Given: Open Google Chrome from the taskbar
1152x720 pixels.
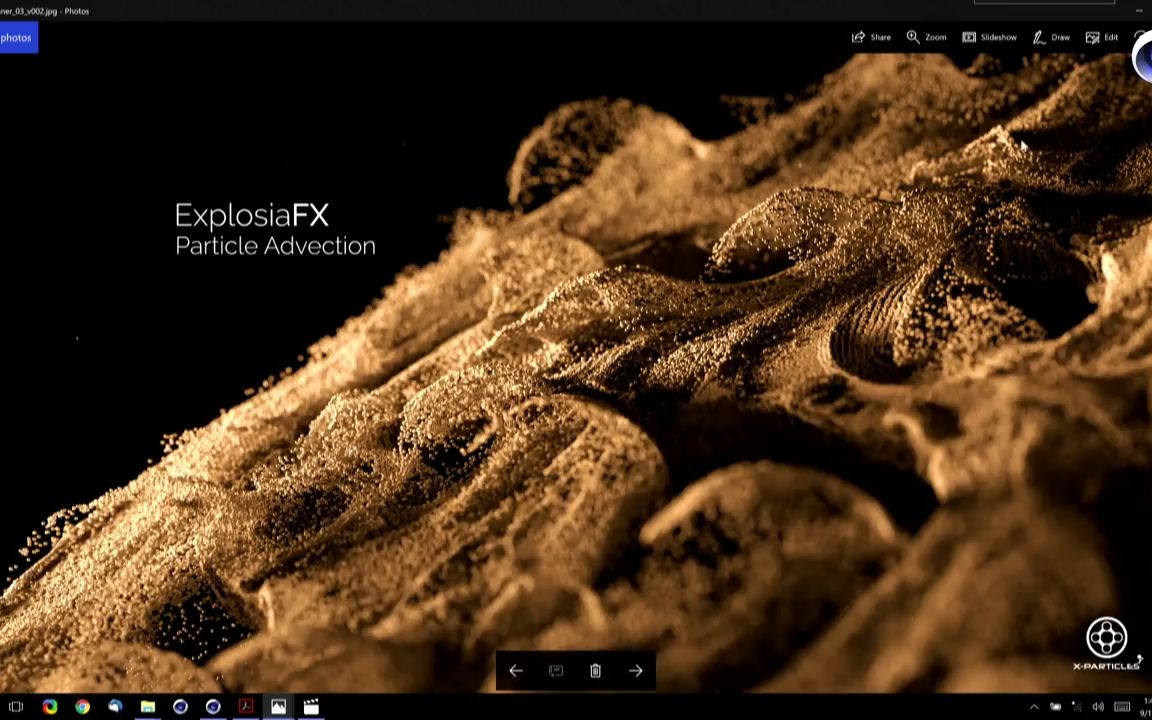Looking at the screenshot, I should 82,707.
